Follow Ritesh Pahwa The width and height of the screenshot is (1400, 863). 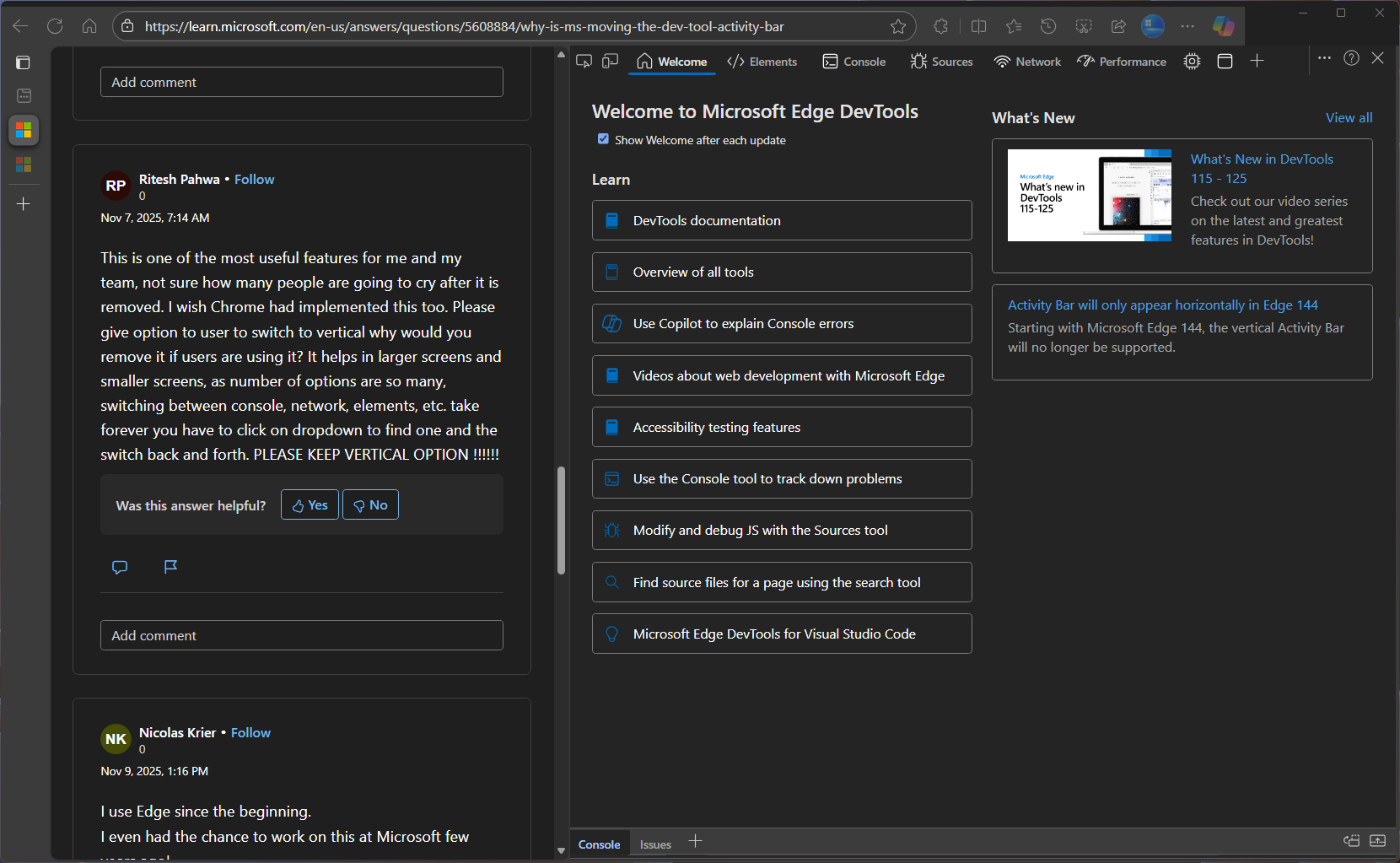pos(254,179)
